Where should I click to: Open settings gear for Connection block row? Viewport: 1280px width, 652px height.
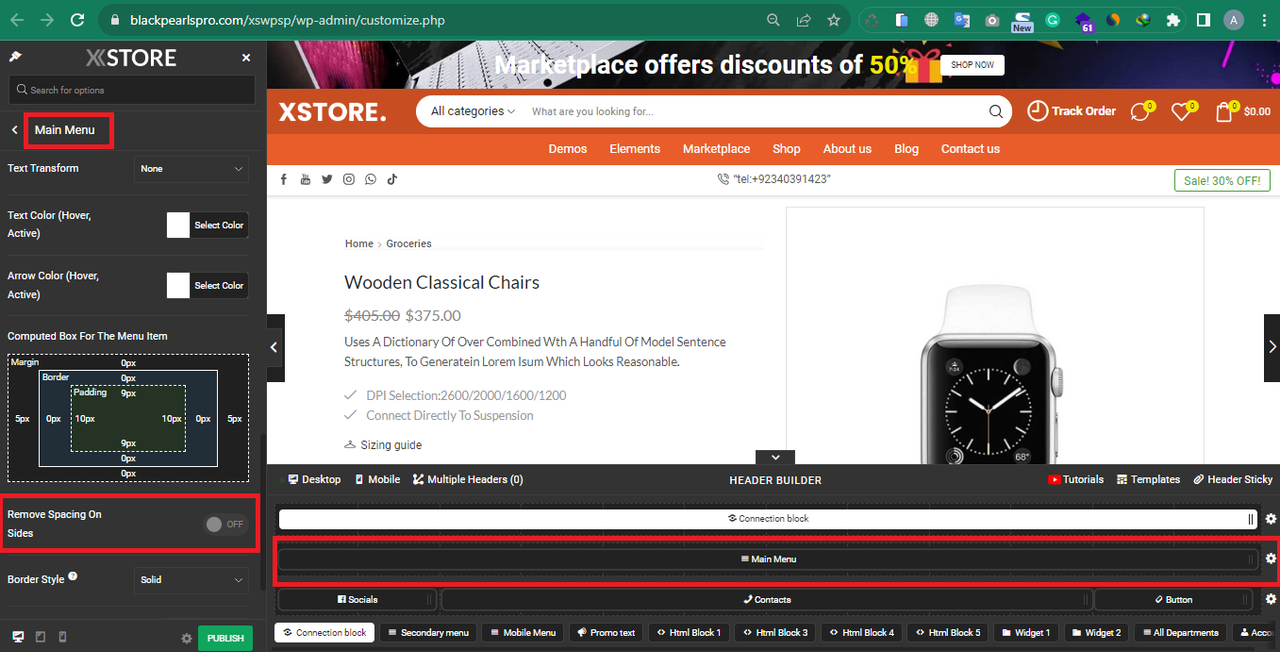(1271, 519)
